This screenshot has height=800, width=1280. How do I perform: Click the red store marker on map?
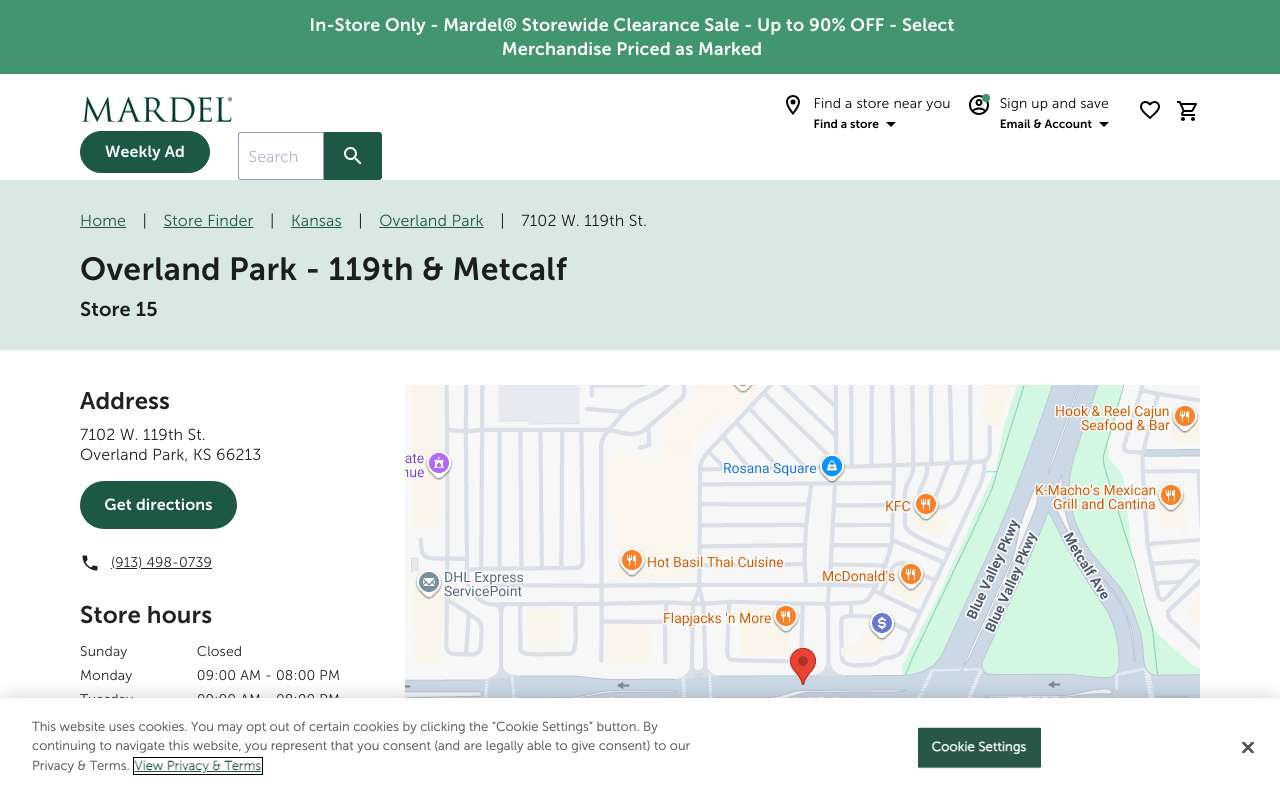click(803, 665)
